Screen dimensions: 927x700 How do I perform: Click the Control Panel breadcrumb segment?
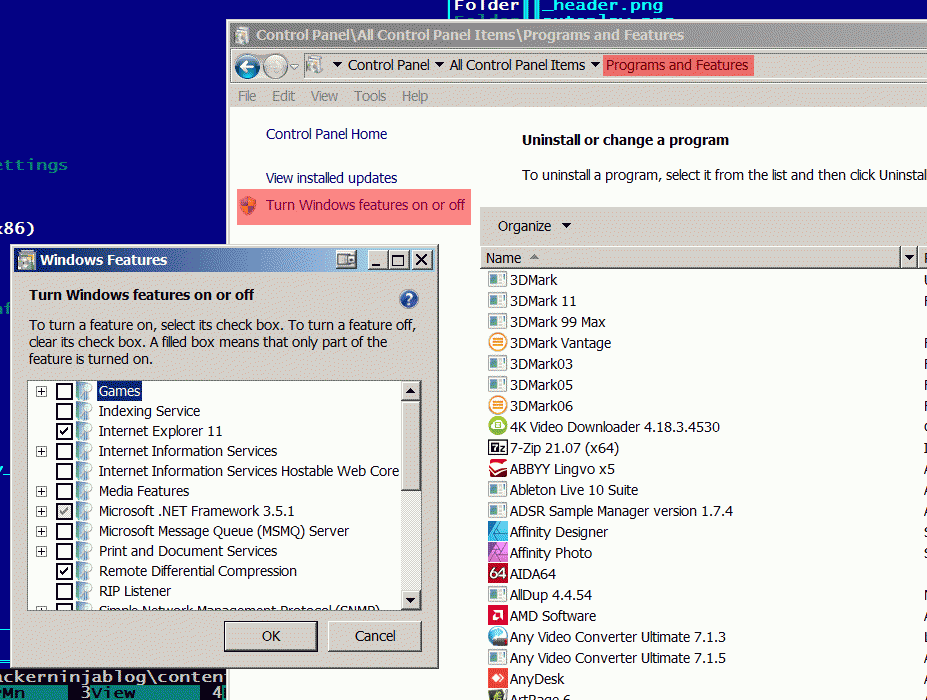(x=388, y=65)
